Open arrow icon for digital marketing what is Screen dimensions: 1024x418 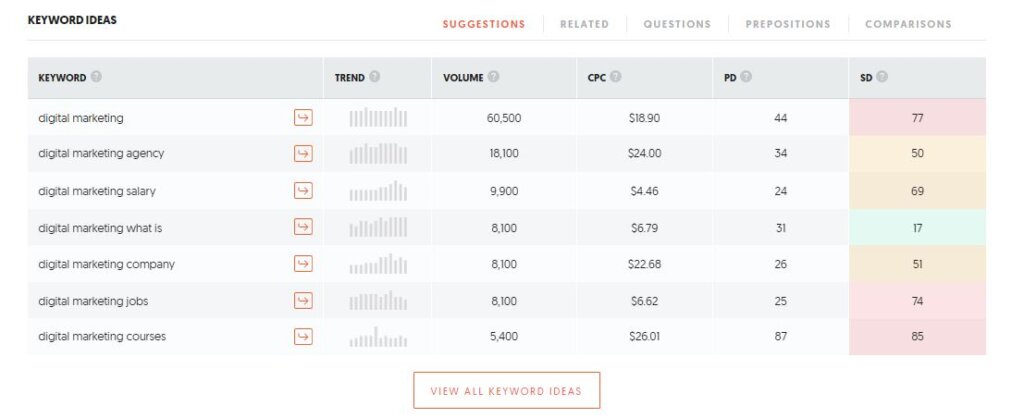point(303,227)
